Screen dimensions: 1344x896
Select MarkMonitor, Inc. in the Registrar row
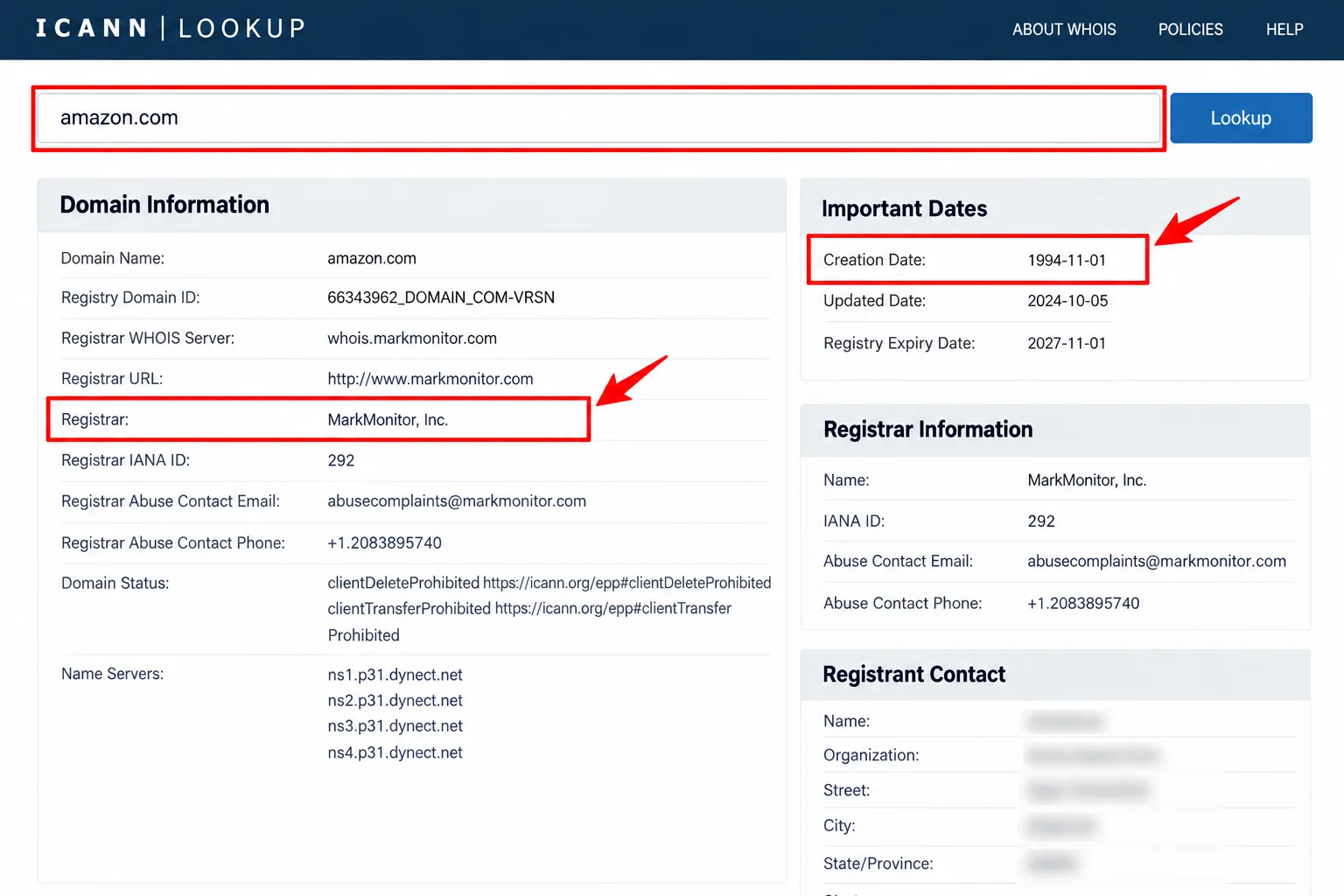coord(388,420)
